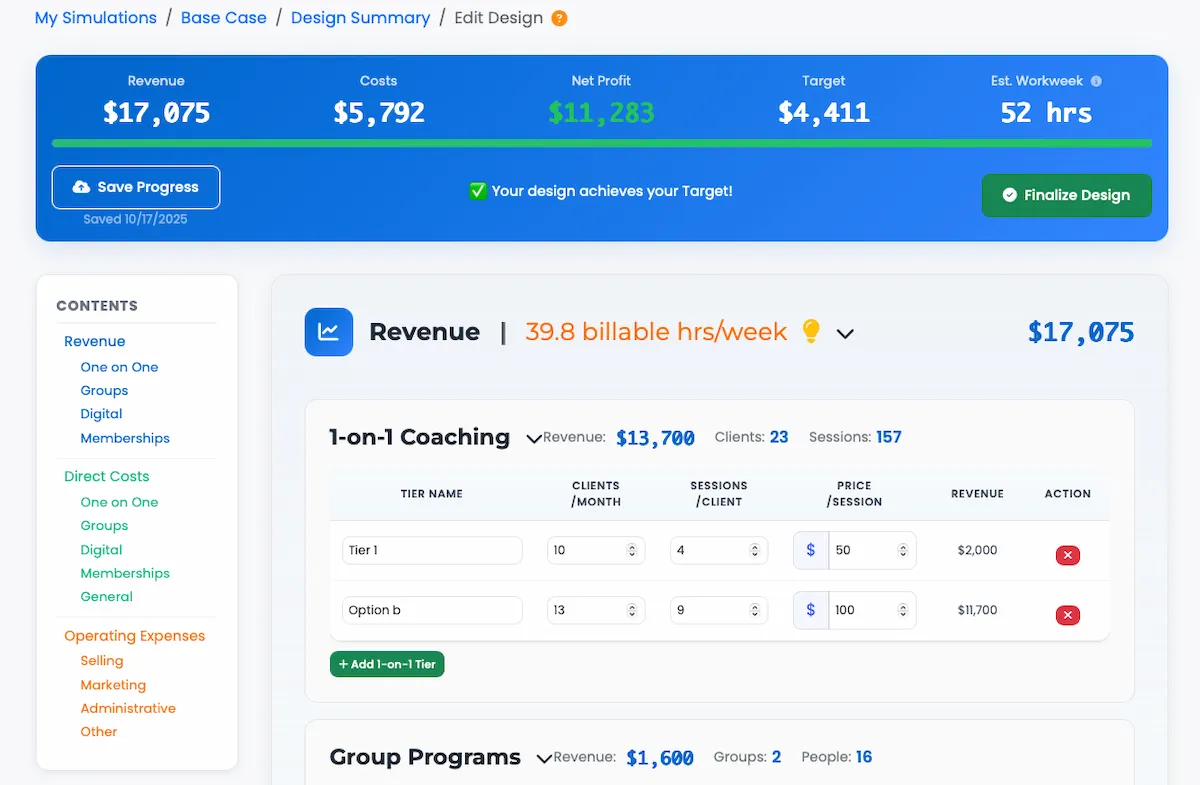Collapse the 1-on-1 Coaching section
This screenshot has height=785, width=1200.
click(533, 436)
